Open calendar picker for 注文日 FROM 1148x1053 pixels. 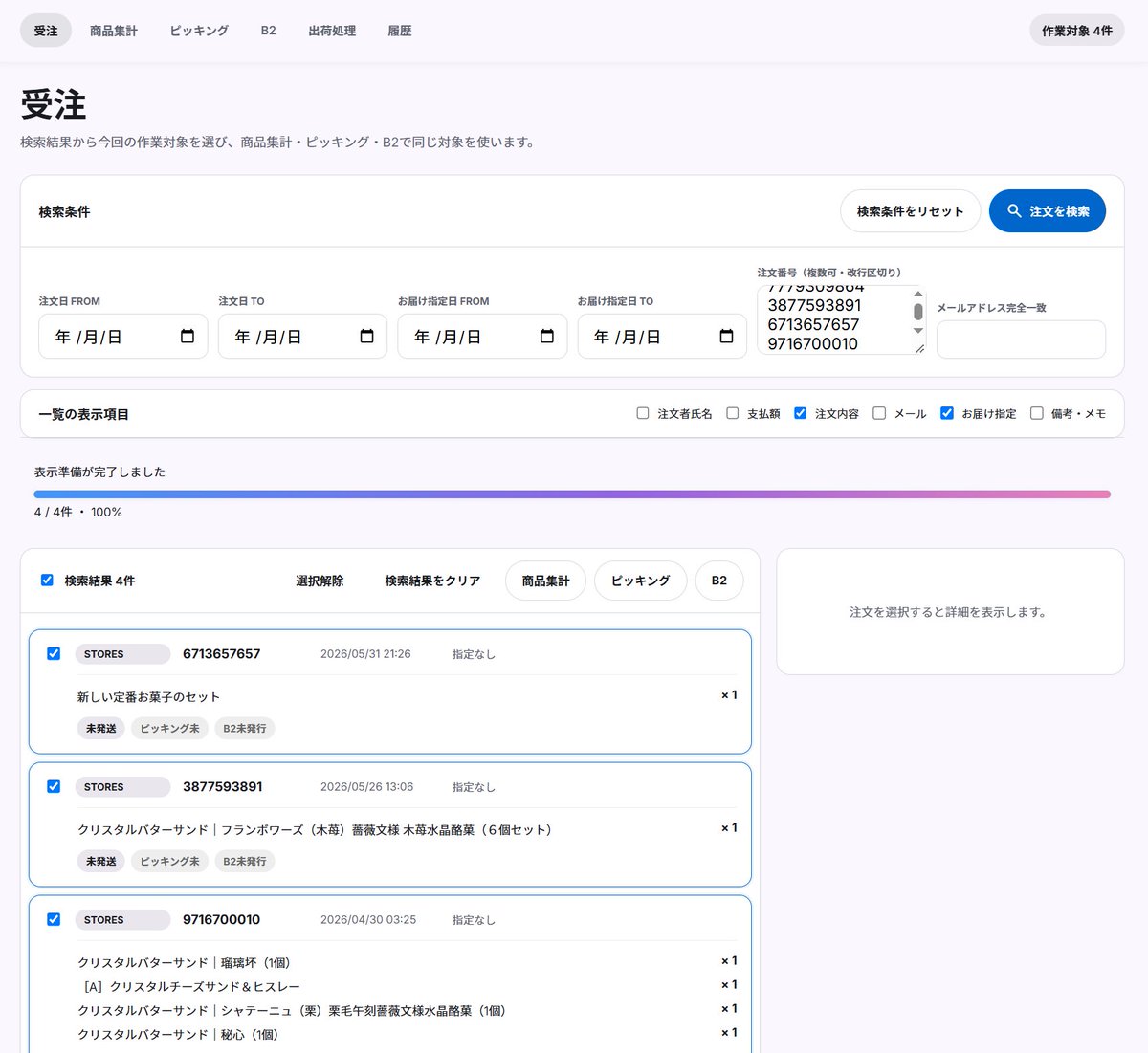[188, 337]
